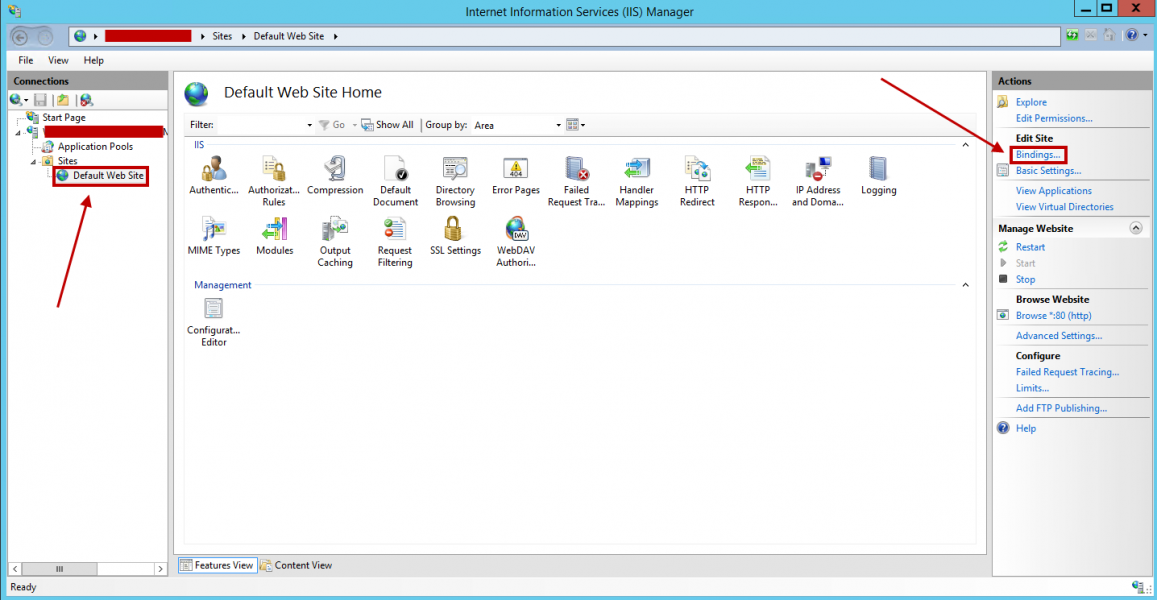Open the File menu
Screen dimensions: 1157x600
pyautogui.click(x=26, y=61)
